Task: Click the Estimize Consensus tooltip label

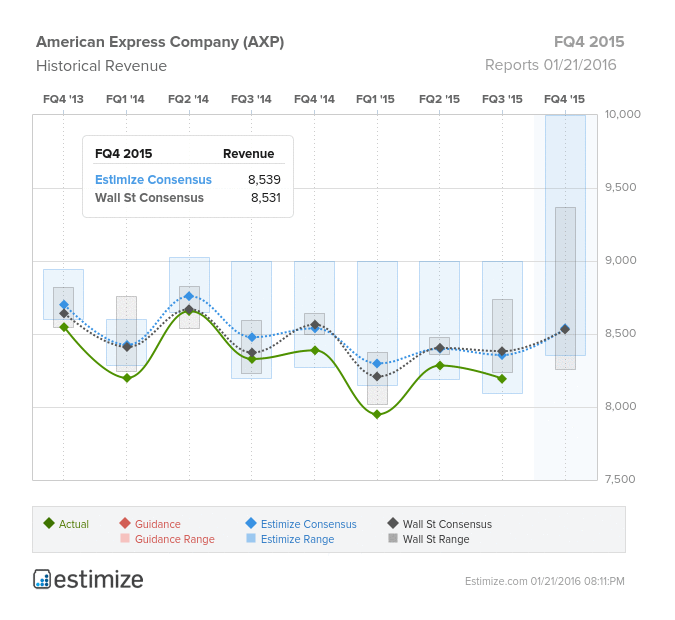Action: (153, 180)
